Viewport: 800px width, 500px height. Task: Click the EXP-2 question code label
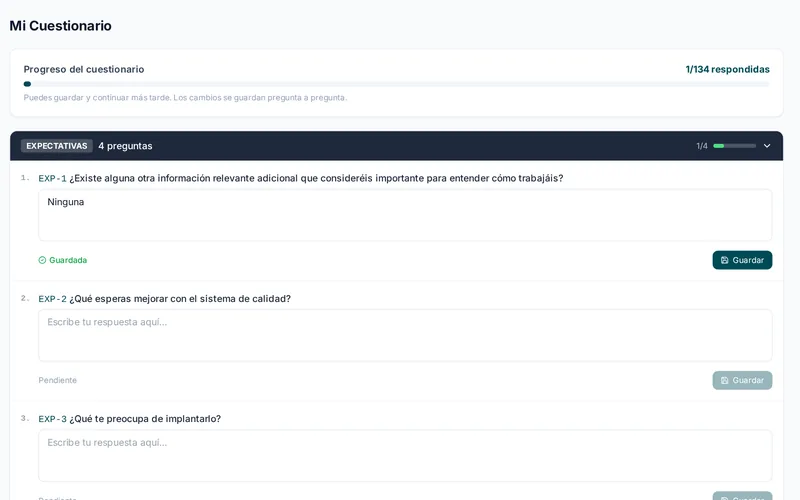click(x=52, y=299)
